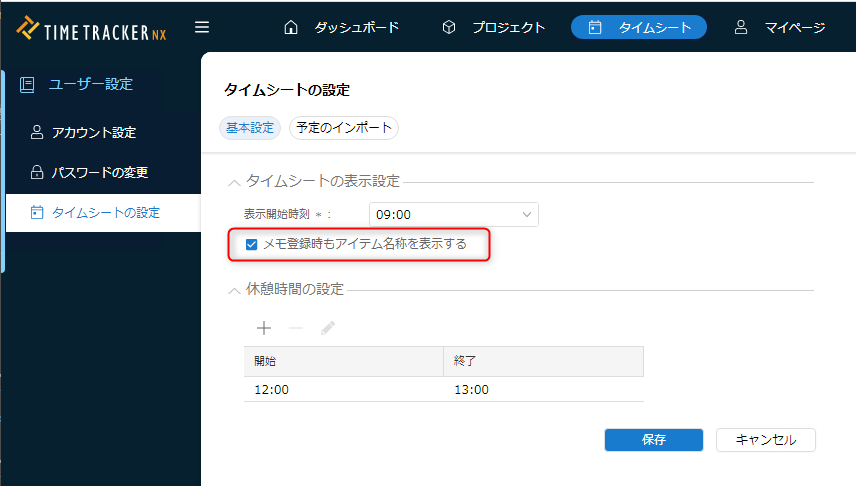
Task: Click the plus icon to add break time
Action: pos(264,328)
